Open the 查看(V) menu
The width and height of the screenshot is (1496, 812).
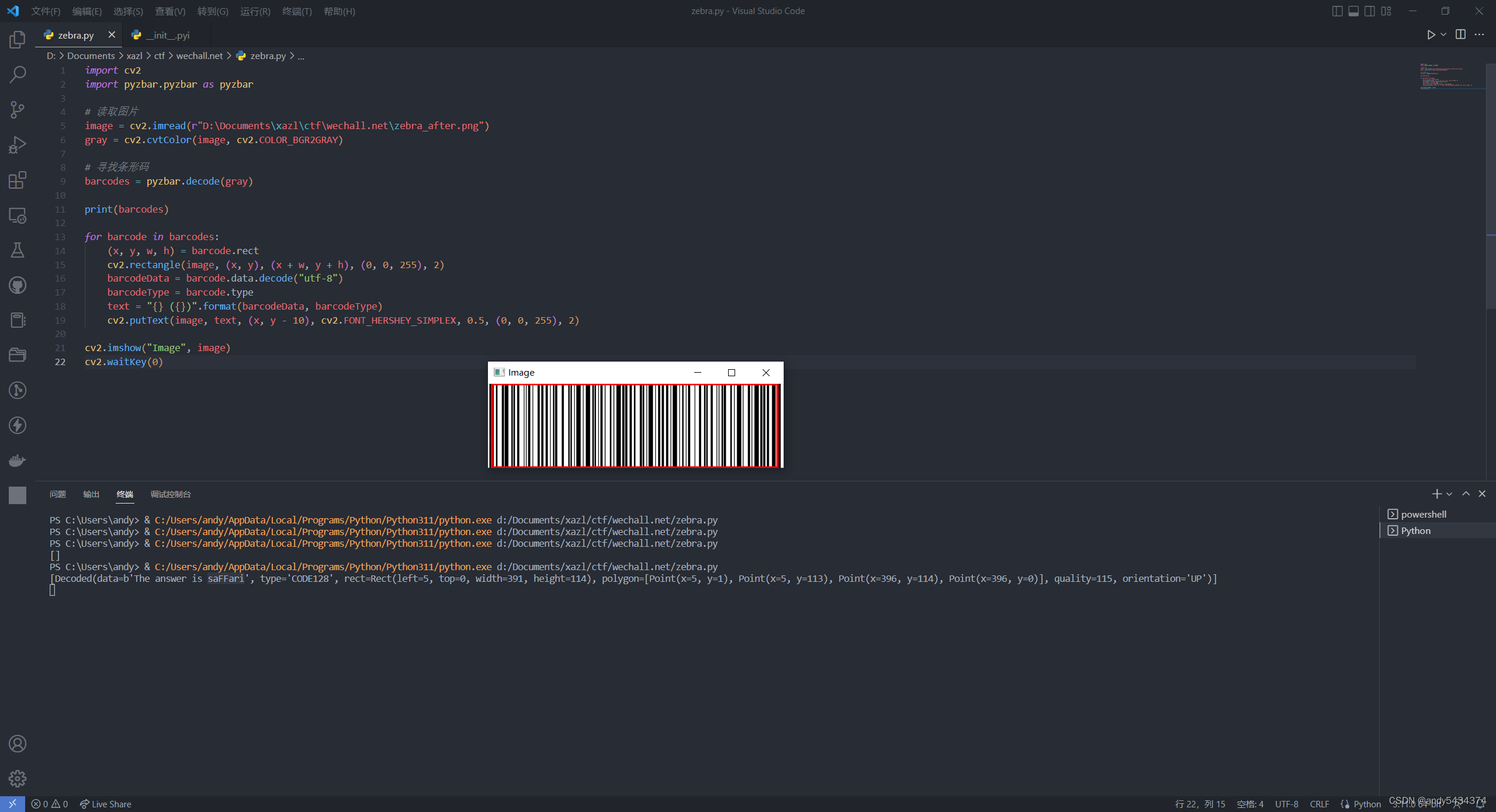coord(170,11)
